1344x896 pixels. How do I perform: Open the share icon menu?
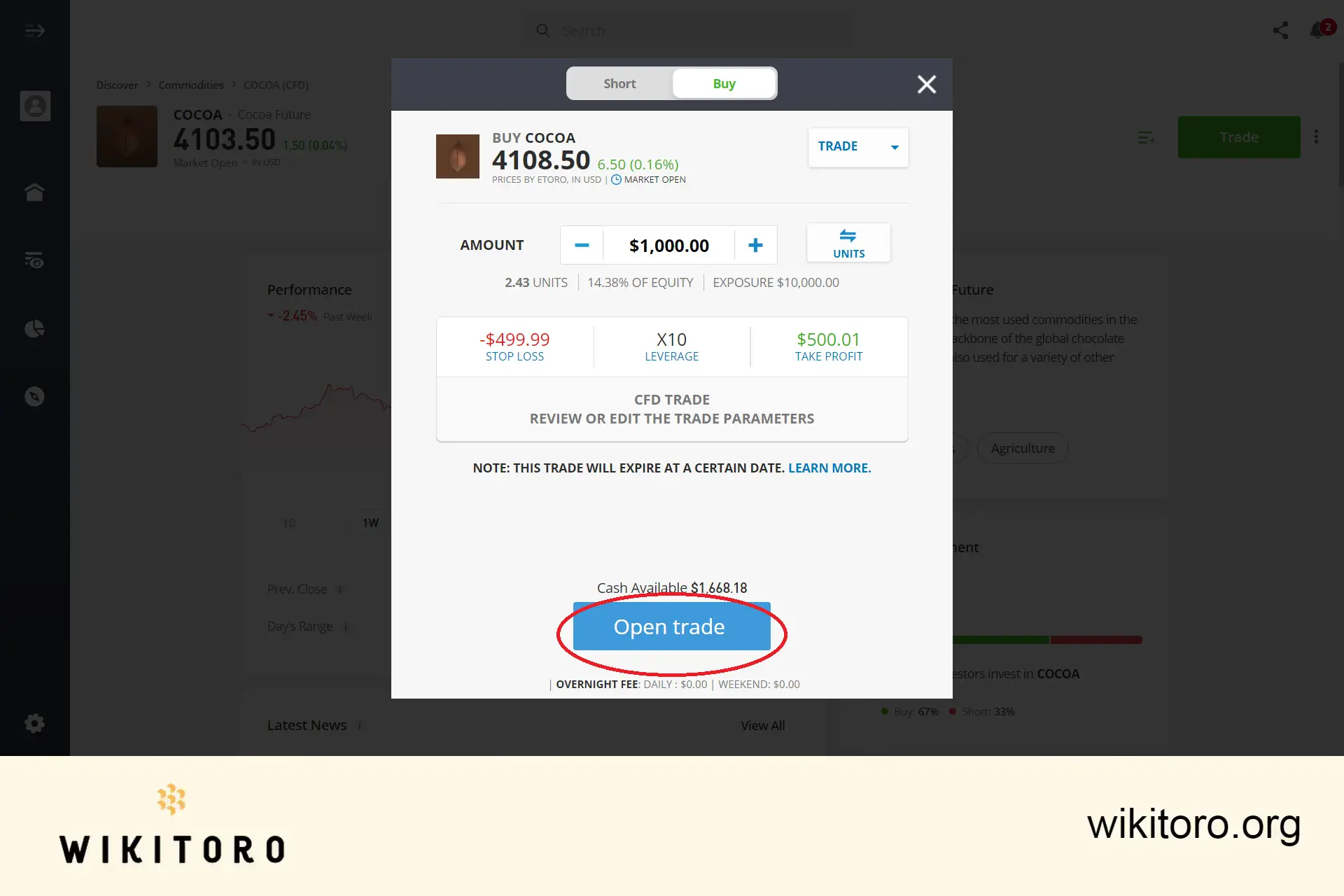tap(1280, 30)
